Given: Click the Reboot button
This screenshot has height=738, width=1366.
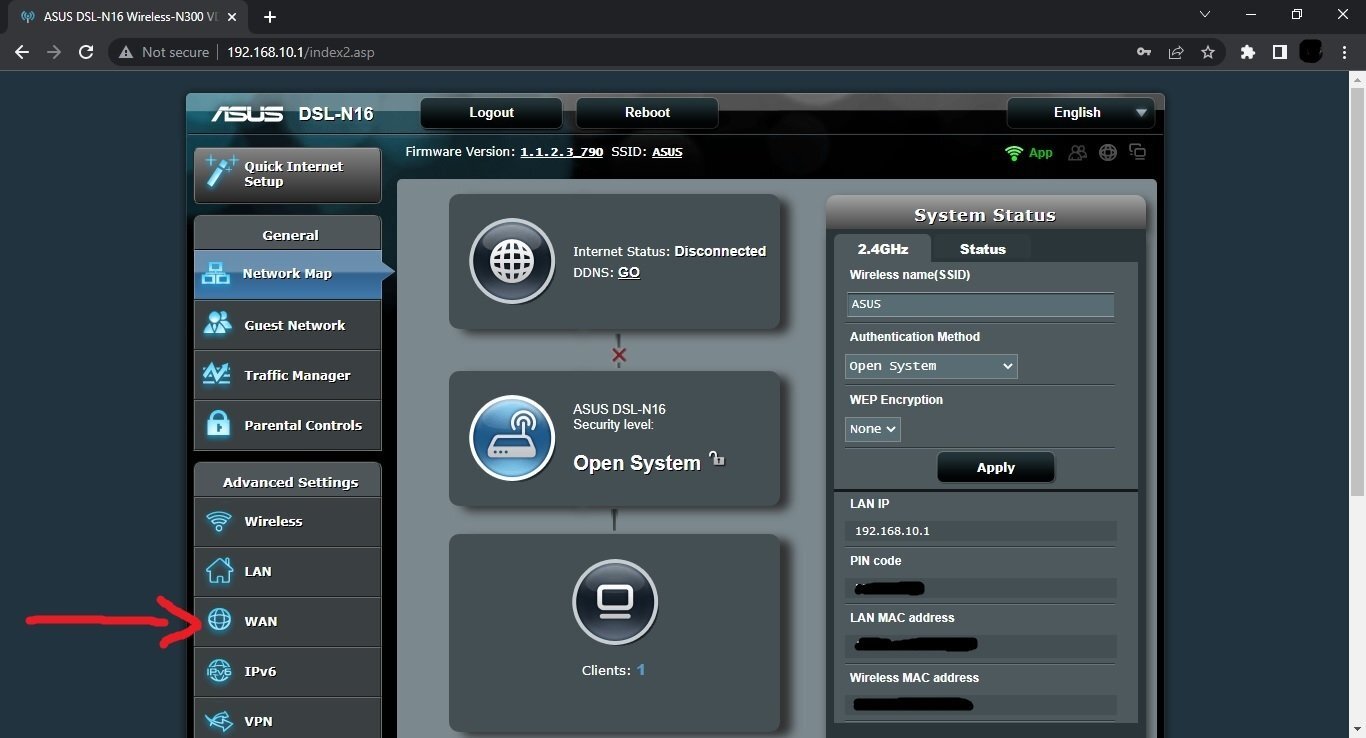Looking at the screenshot, I should (x=647, y=113).
